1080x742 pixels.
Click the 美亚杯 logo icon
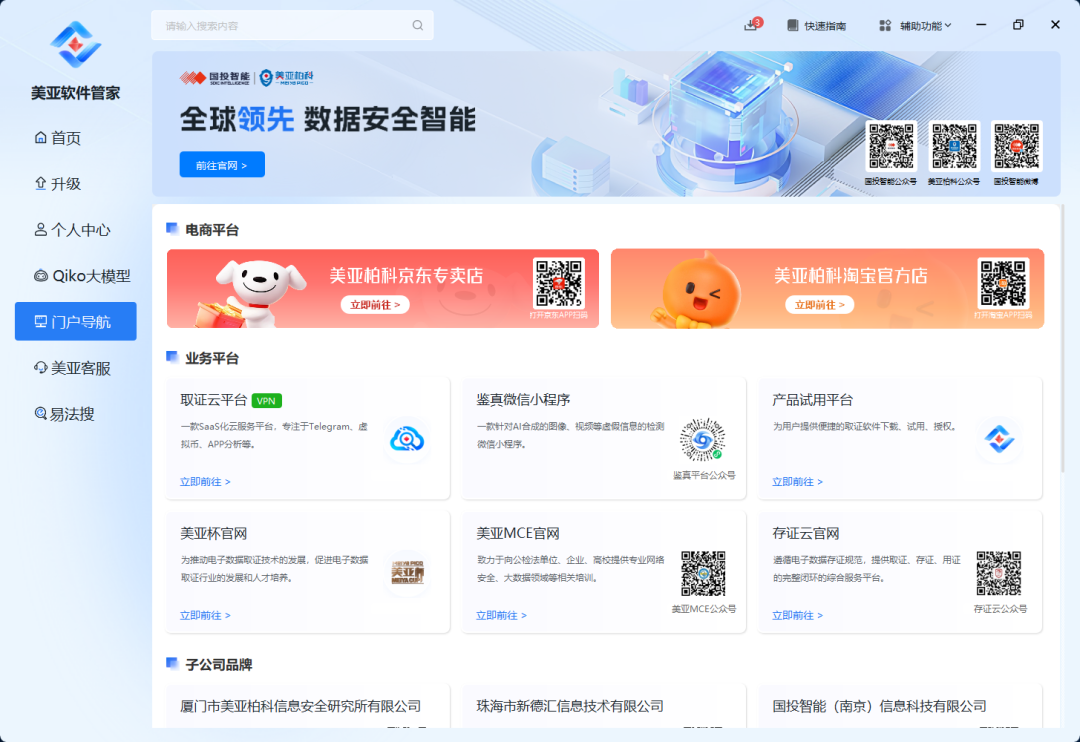(x=407, y=573)
